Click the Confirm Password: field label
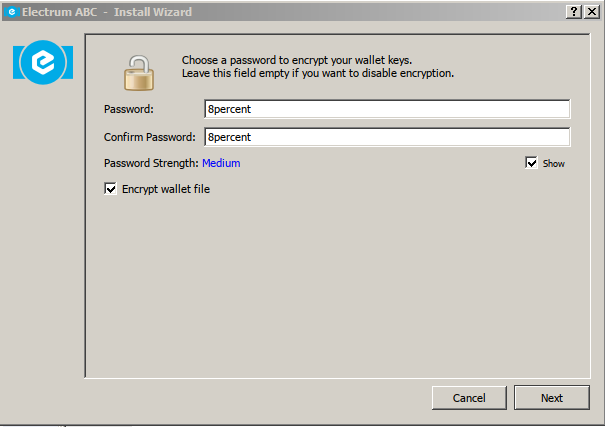The height and width of the screenshot is (427, 605). coord(150,137)
